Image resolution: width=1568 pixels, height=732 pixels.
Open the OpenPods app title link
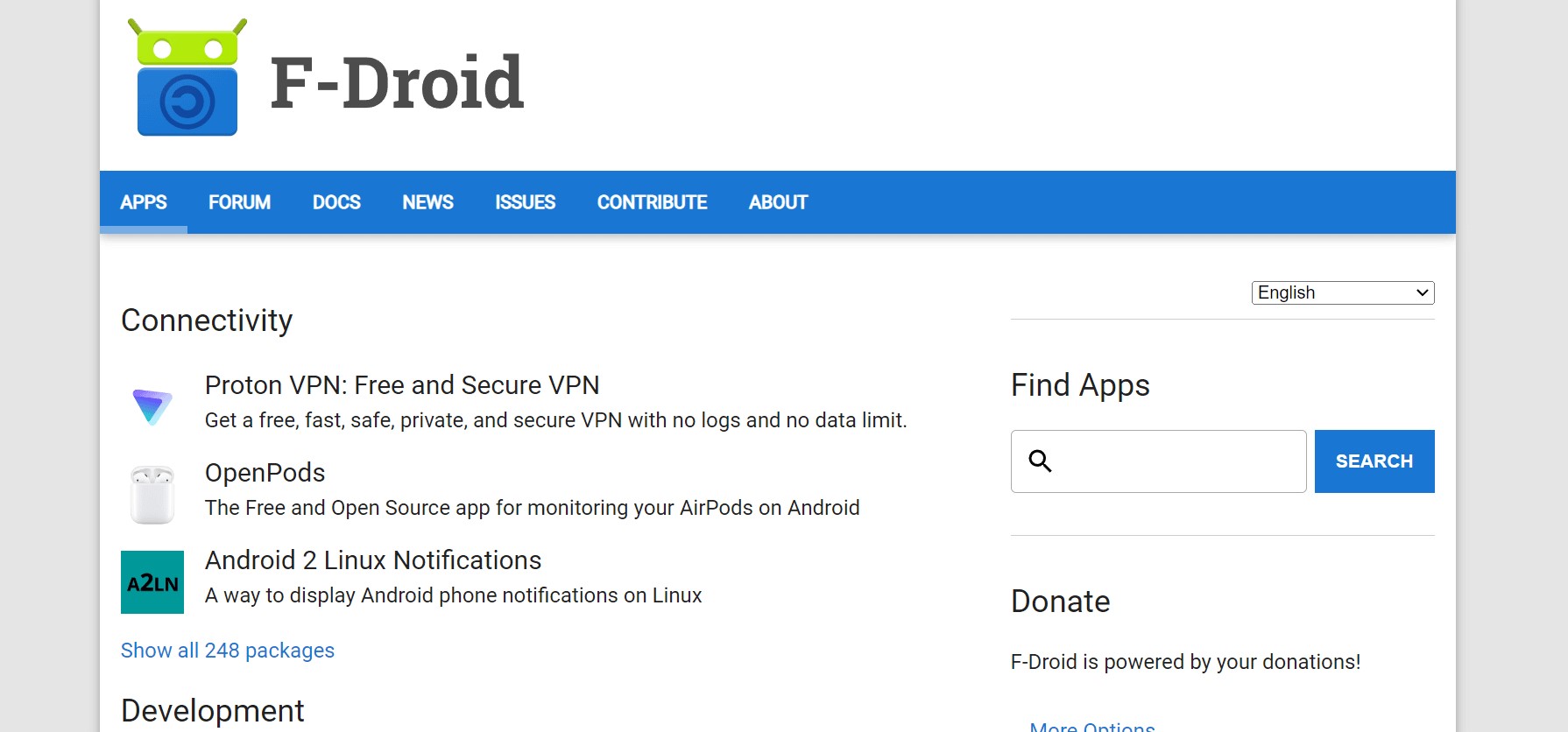pyautogui.click(x=265, y=473)
